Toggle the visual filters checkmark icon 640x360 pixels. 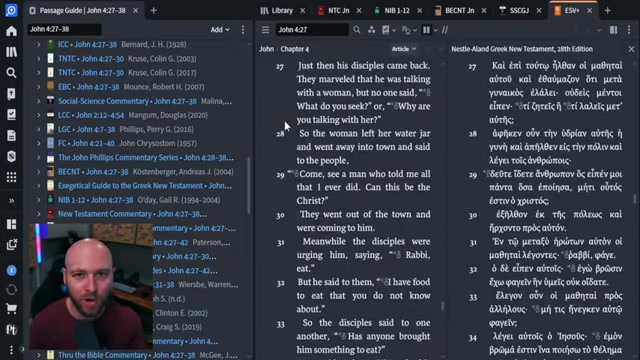click(x=386, y=30)
